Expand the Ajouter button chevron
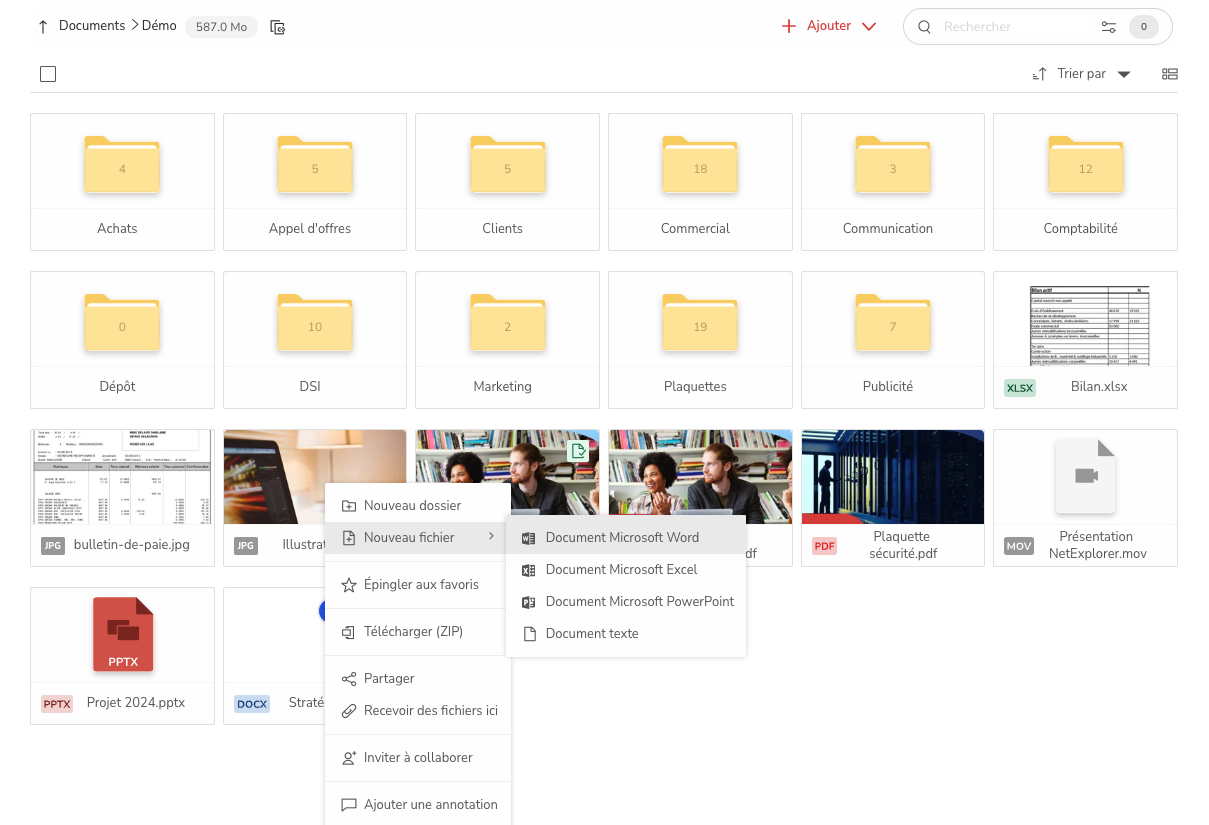This screenshot has height=825, width=1209. click(867, 26)
